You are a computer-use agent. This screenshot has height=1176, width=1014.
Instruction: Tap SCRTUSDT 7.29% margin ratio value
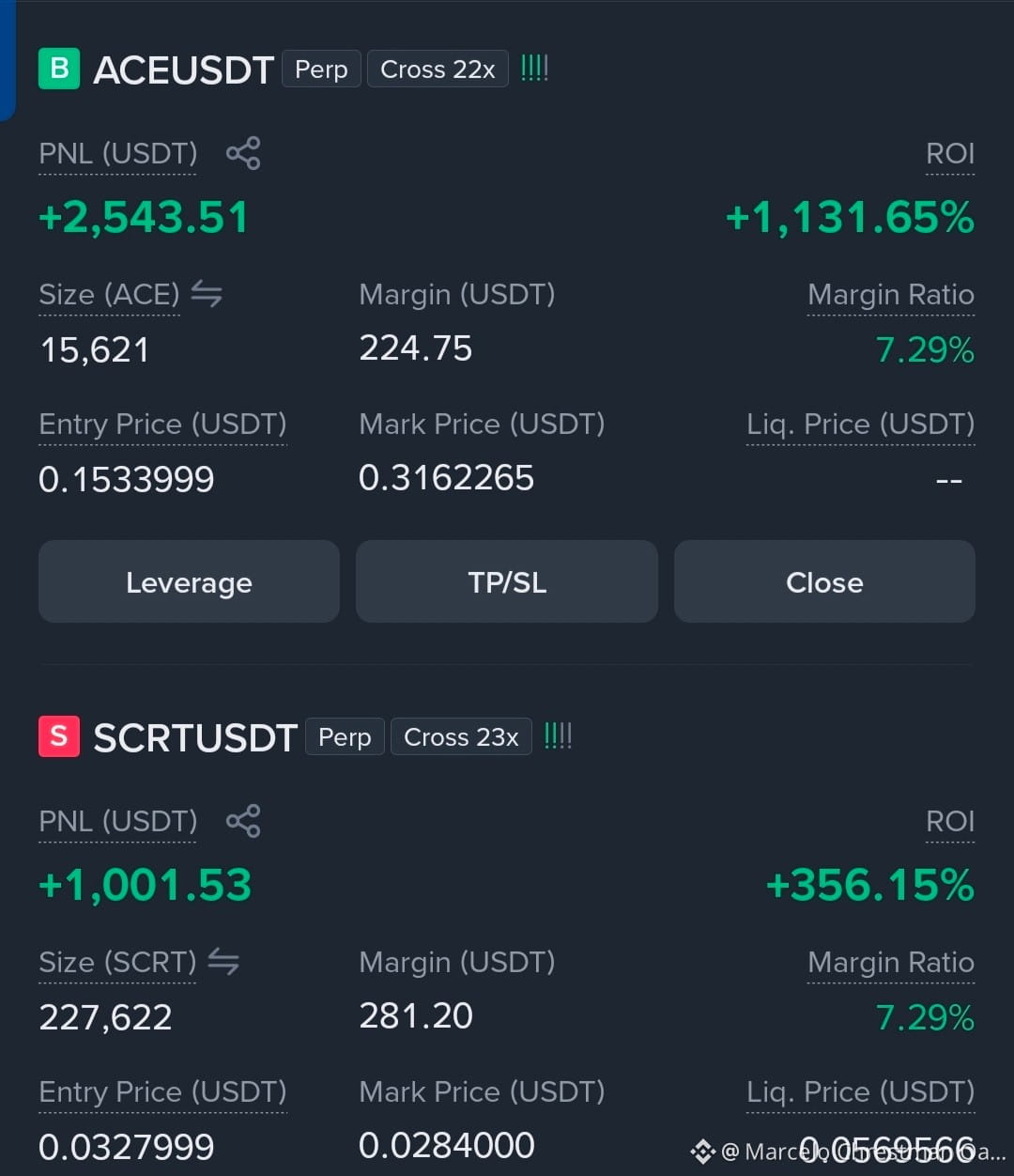[925, 1017]
